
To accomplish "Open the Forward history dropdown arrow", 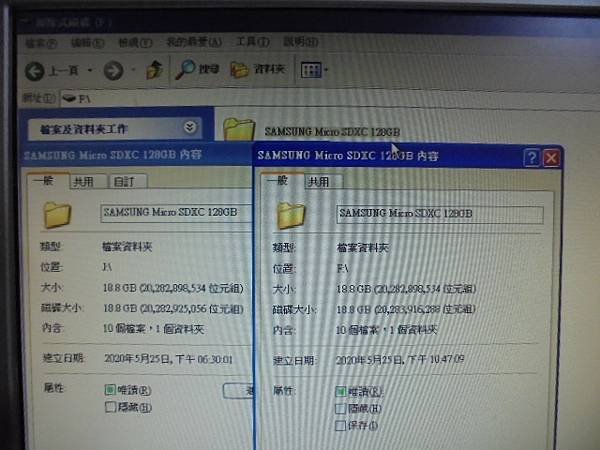I will point(134,70).
